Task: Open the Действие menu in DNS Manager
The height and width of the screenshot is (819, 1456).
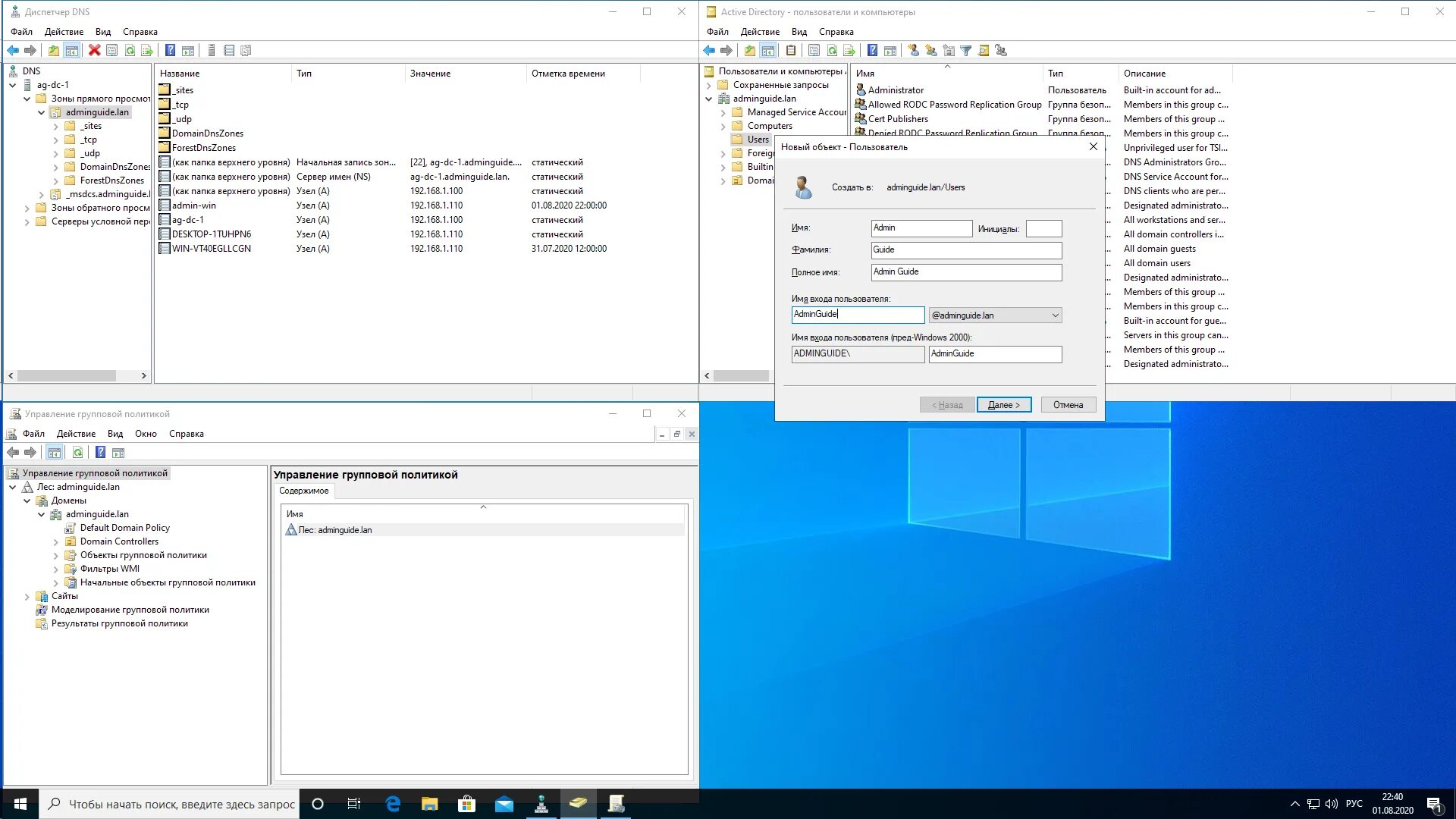Action: (64, 32)
